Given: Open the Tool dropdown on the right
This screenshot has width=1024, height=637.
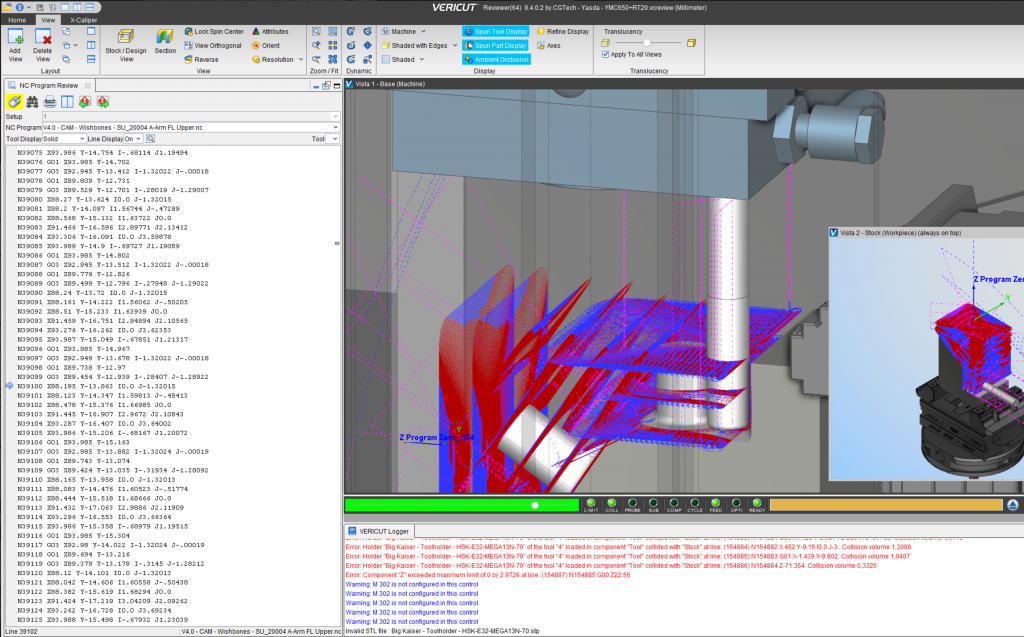Looking at the screenshot, I should pos(334,139).
